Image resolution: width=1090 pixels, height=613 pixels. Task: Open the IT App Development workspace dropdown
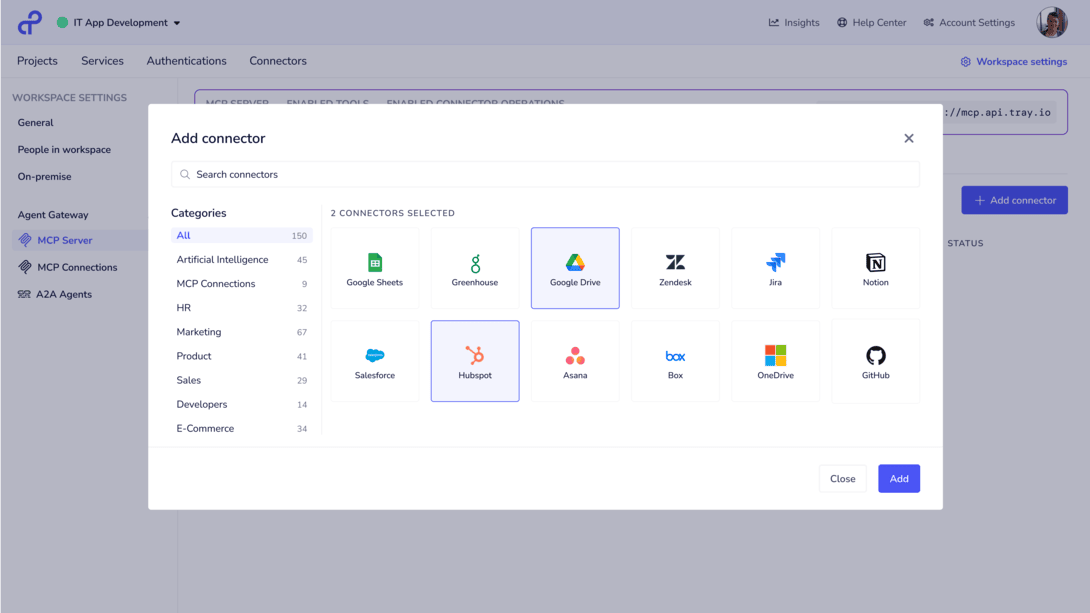(119, 22)
